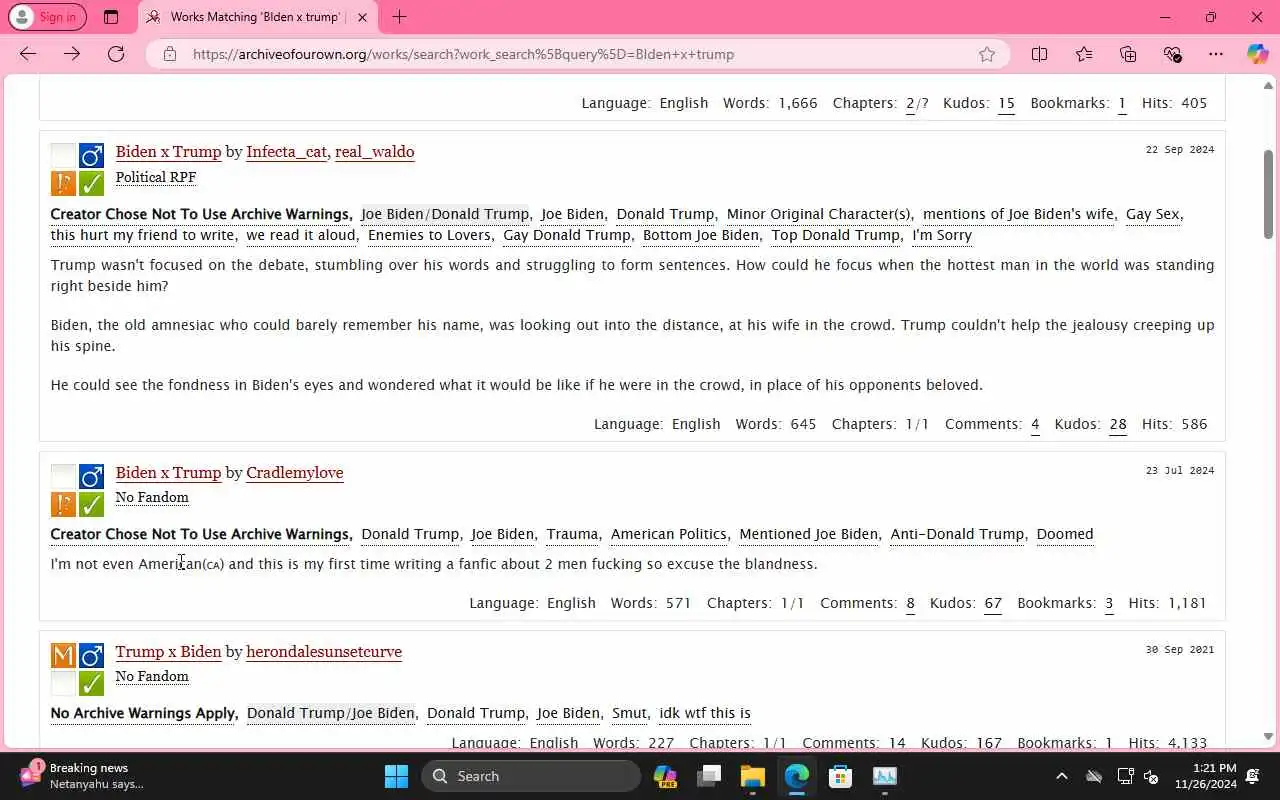This screenshot has height=800, width=1280.
Task: Click scrollbar down arrow
Action: click(1269, 736)
